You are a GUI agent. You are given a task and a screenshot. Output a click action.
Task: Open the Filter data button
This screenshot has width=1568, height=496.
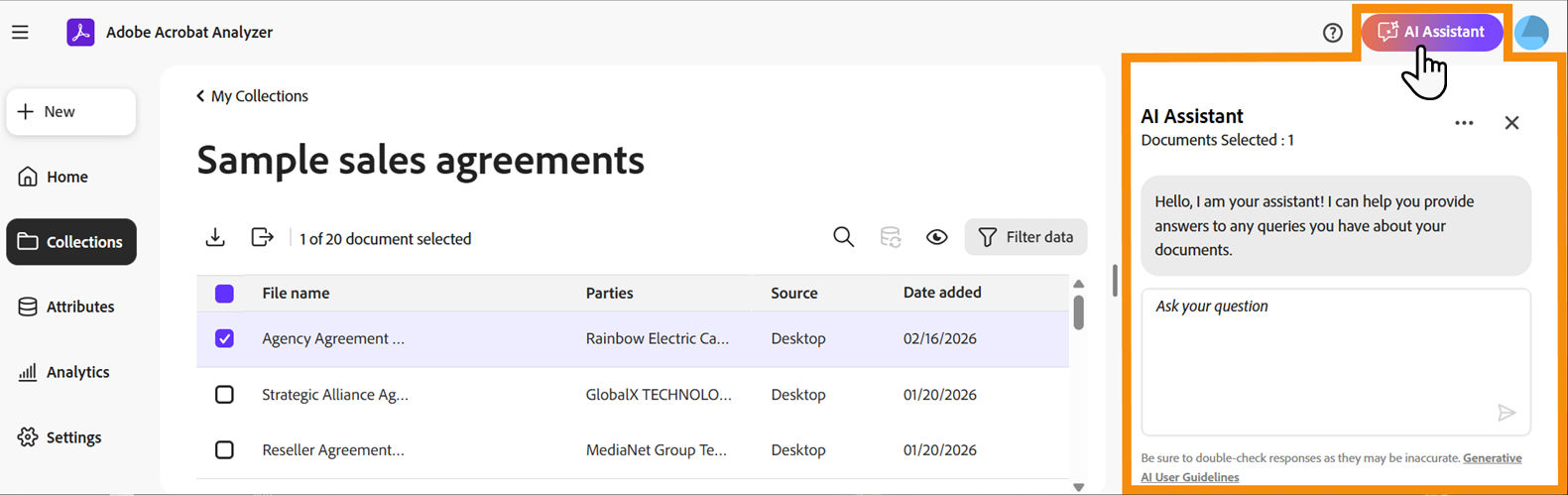tap(1025, 237)
